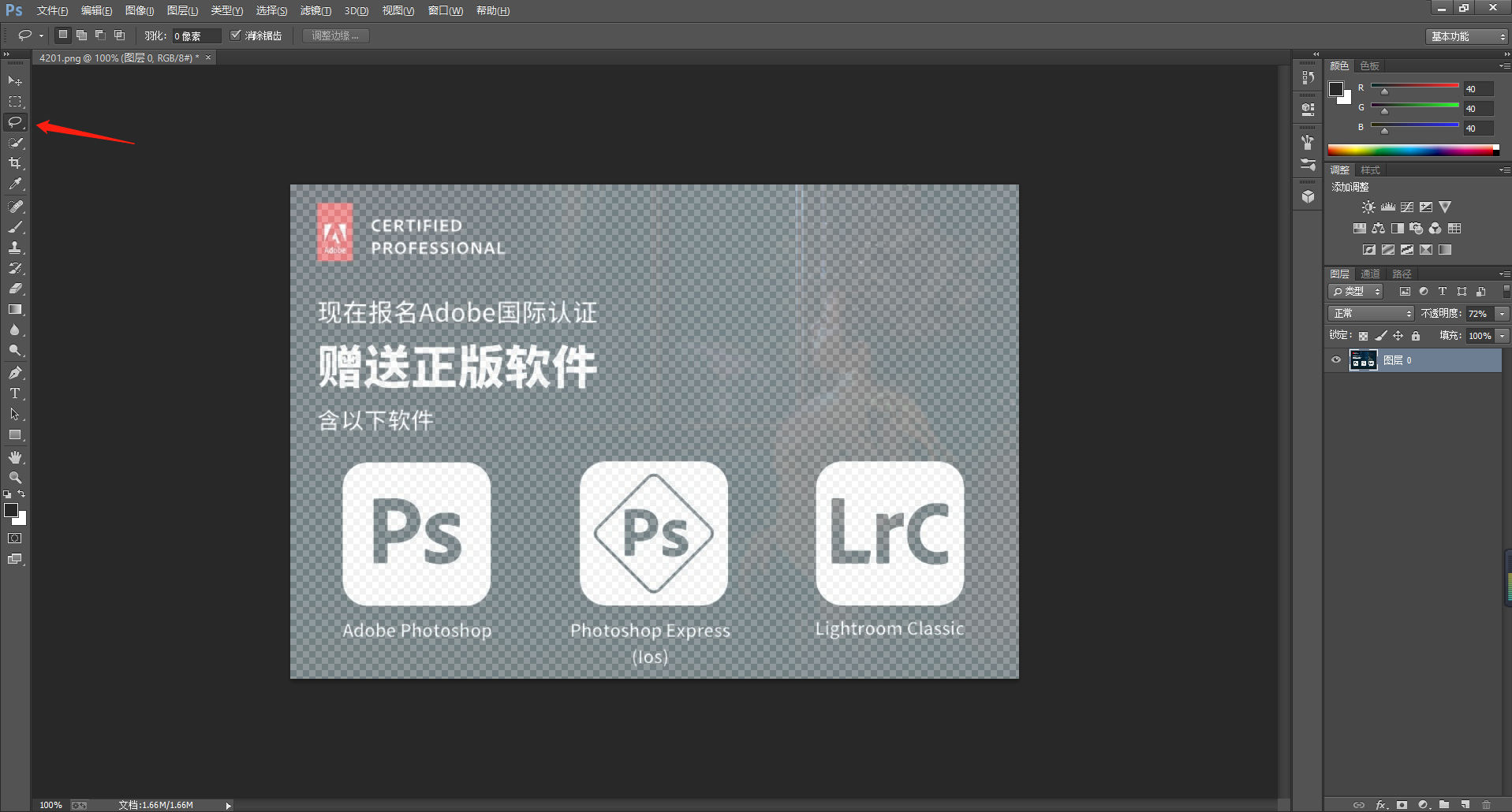Open the Color panel flyout menu
This screenshot has width=1512, height=812.
[1504, 65]
